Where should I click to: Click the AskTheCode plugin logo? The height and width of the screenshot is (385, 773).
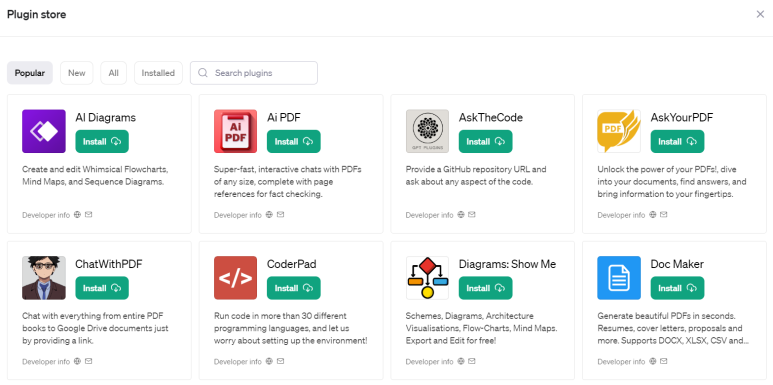coord(427,131)
